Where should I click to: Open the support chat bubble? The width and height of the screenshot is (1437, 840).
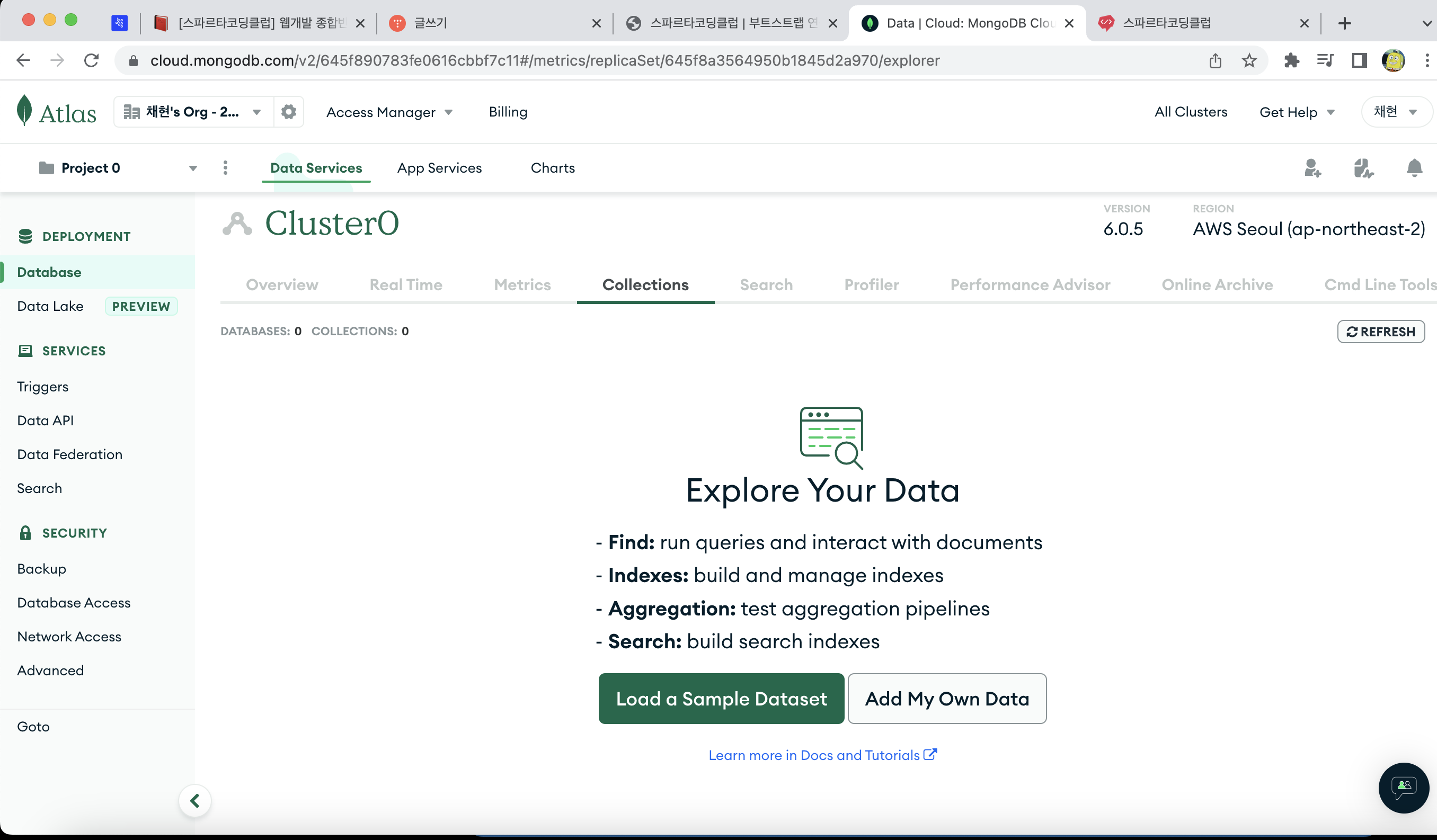[1404, 788]
